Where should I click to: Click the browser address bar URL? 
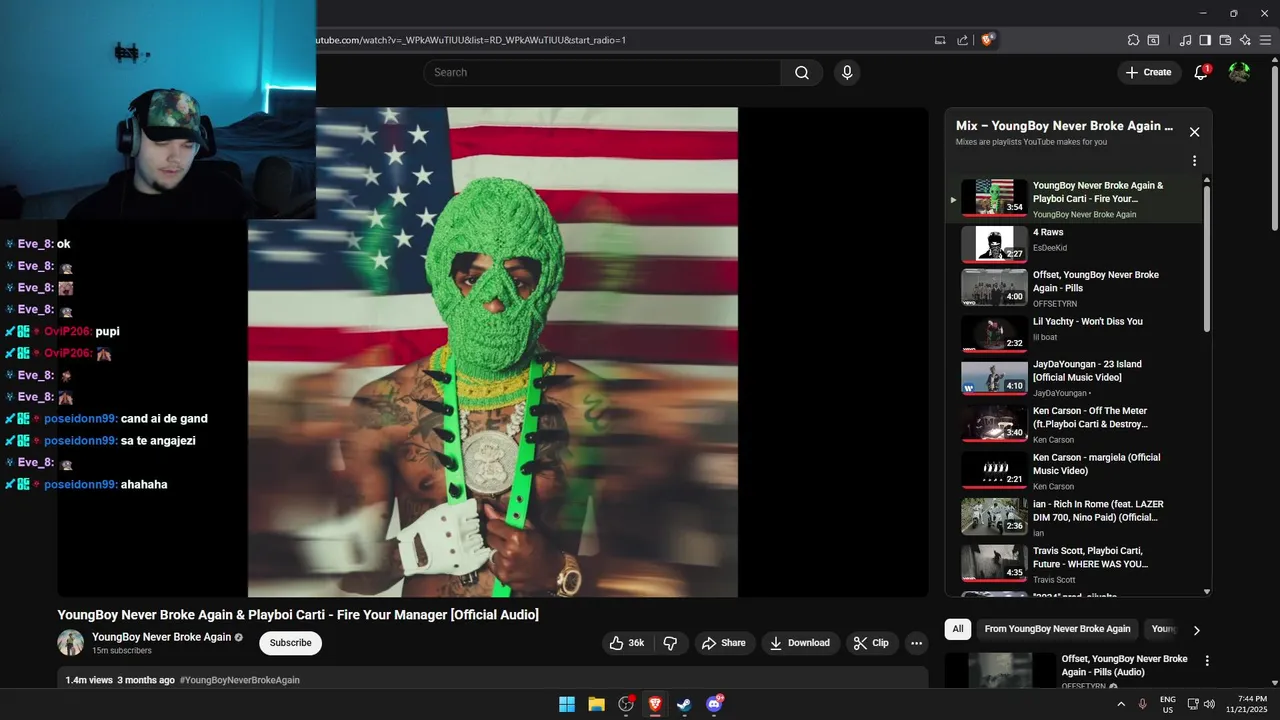pyautogui.click(x=470, y=40)
